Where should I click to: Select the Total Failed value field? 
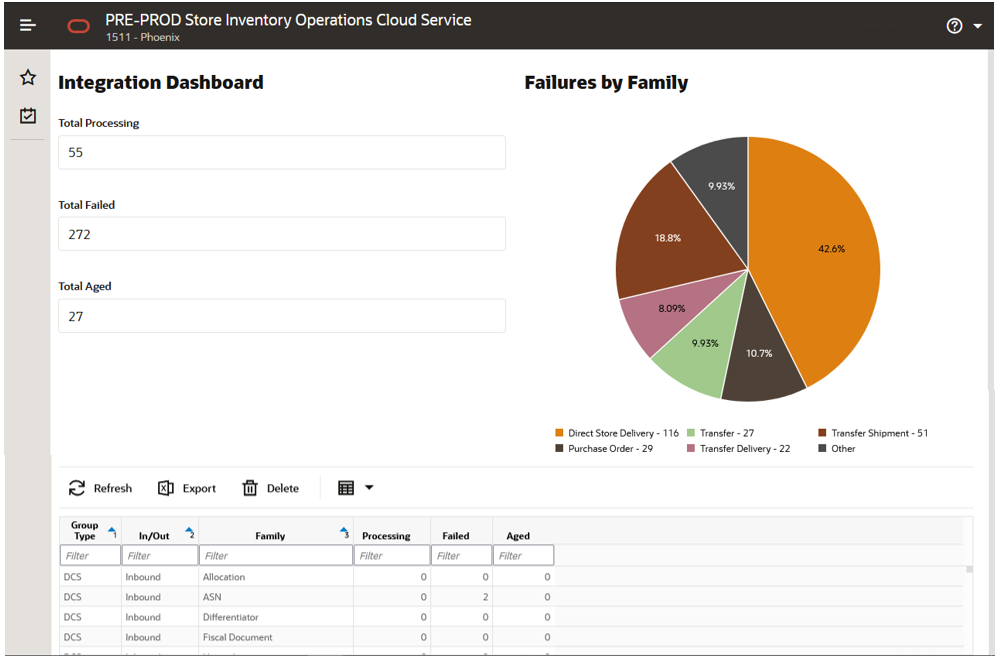281,233
